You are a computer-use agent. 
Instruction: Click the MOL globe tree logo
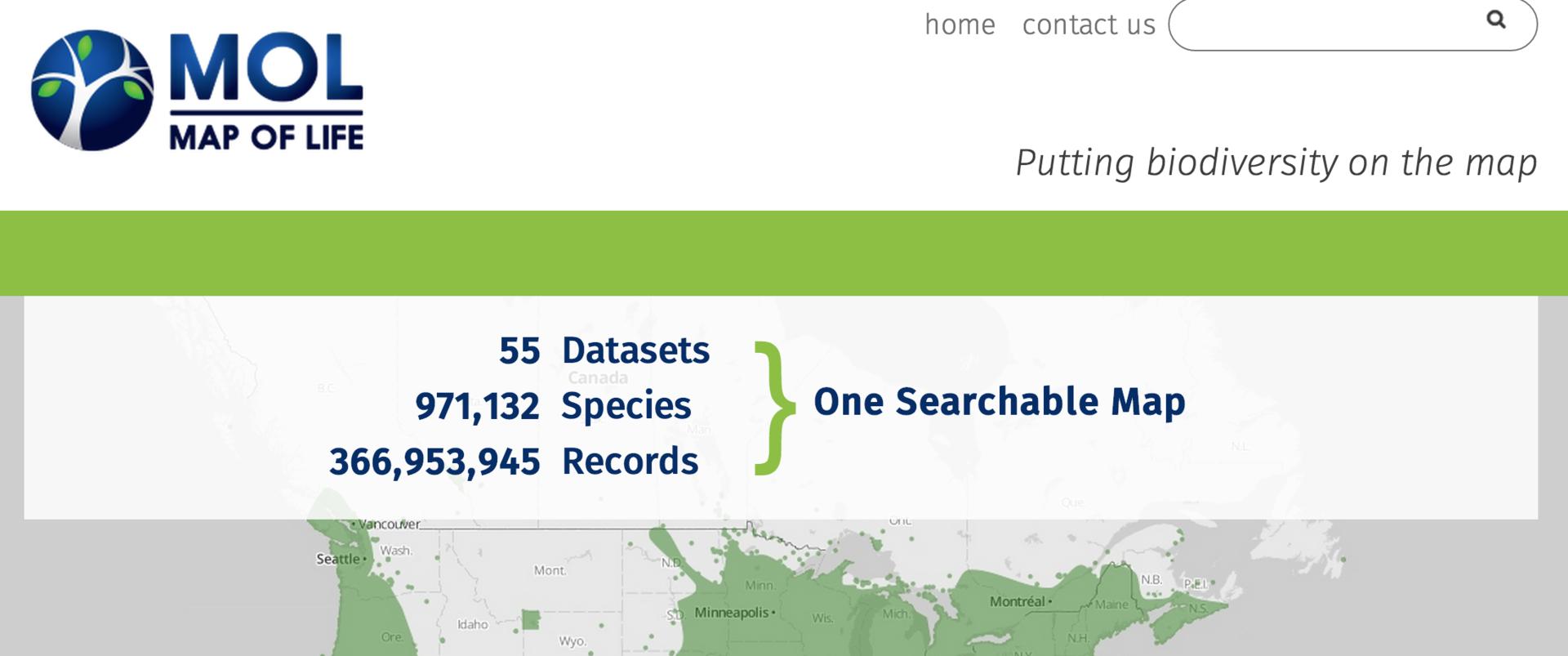91,91
